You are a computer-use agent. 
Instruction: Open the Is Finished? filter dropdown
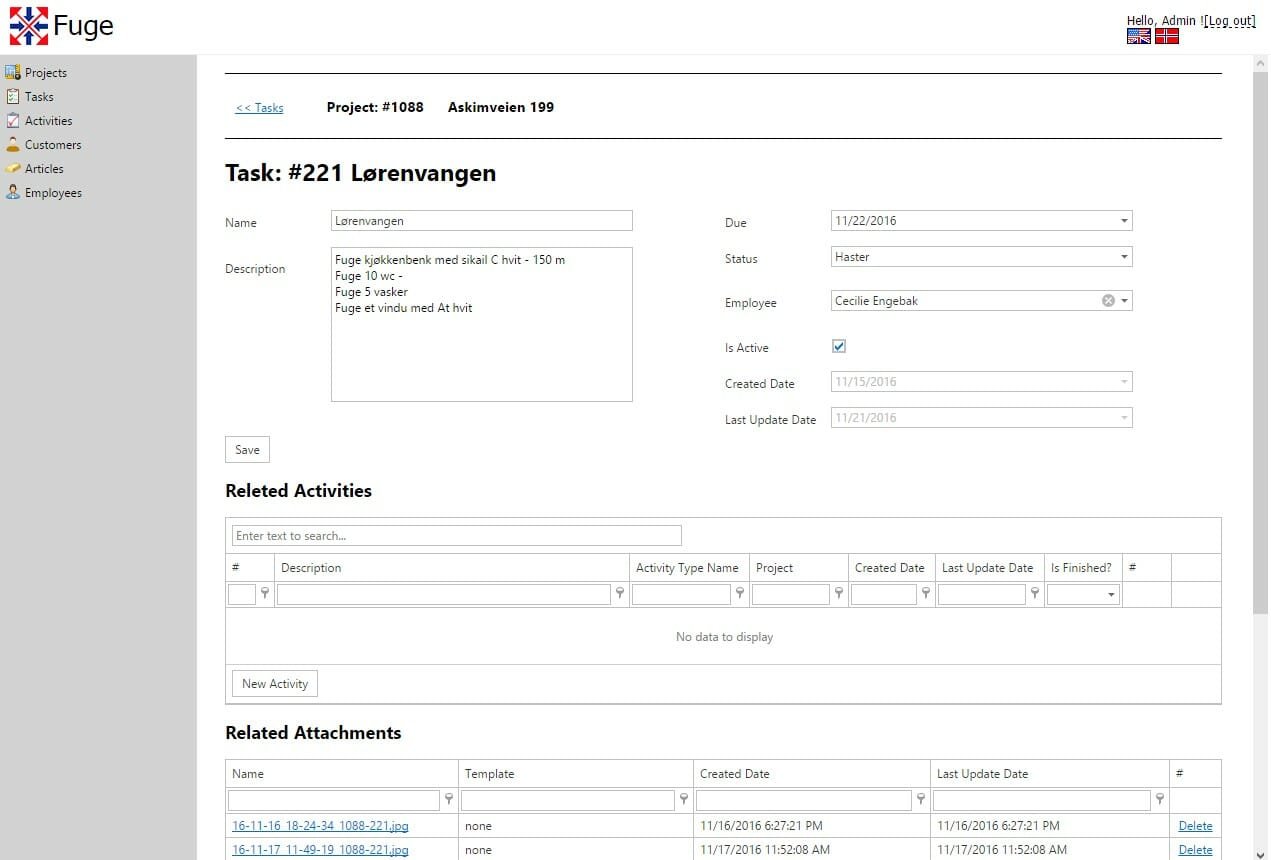click(x=1110, y=595)
